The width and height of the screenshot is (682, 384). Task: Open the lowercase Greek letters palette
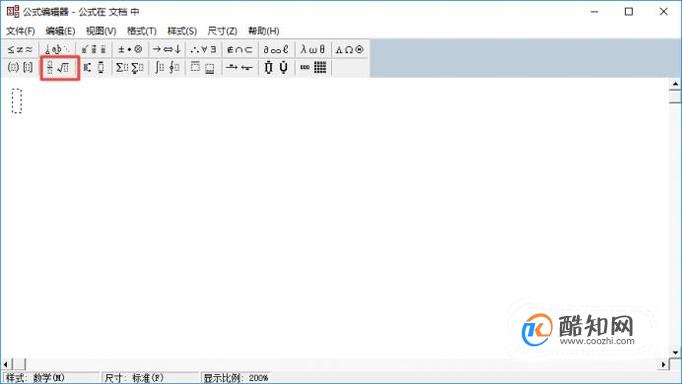click(x=313, y=50)
